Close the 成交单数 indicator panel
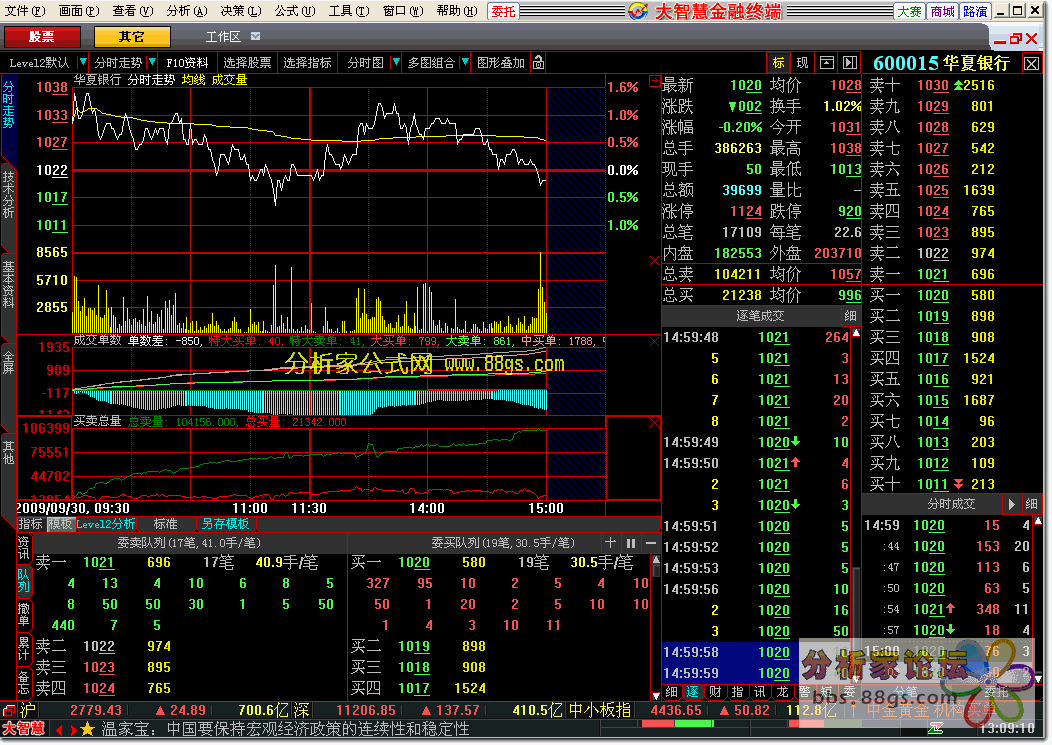The width and height of the screenshot is (1052, 745). 654,342
